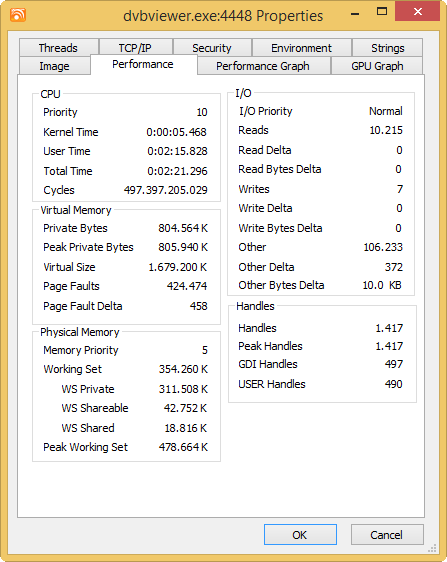Viewport: 447px width, 562px height.
Task: Minimize the Properties window
Action: click(x=355, y=13)
